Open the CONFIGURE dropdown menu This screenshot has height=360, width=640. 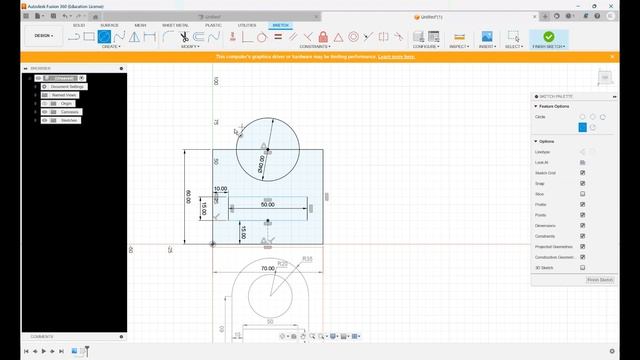tap(426, 47)
